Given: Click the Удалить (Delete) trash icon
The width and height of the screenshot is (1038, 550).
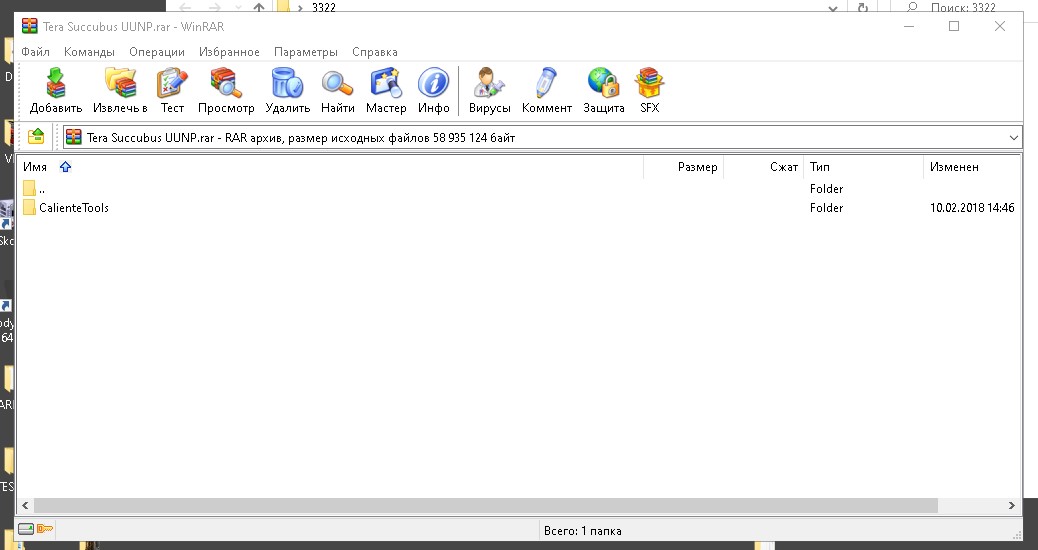Looking at the screenshot, I should coord(287,83).
